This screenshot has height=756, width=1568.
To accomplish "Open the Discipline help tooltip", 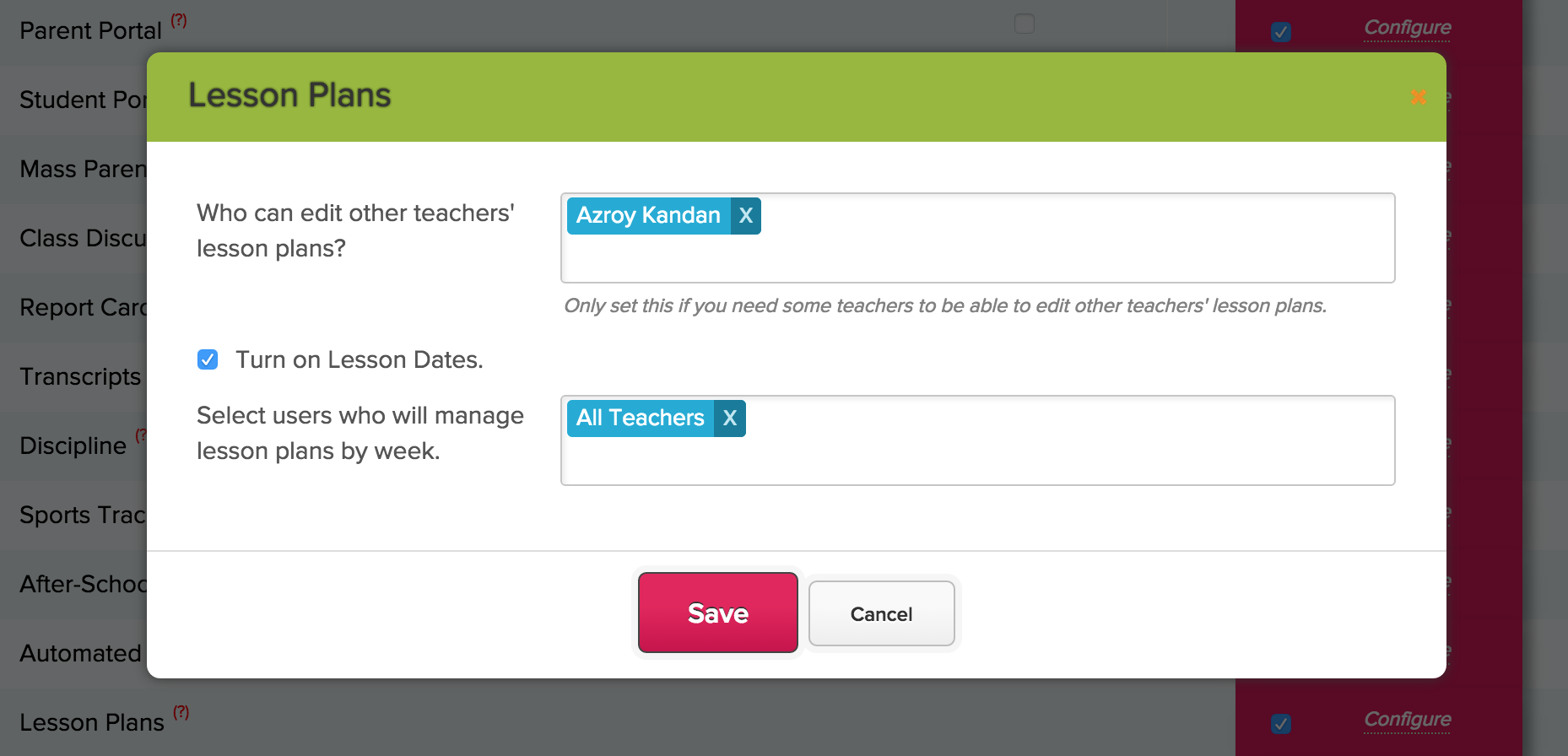I will [x=141, y=435].
